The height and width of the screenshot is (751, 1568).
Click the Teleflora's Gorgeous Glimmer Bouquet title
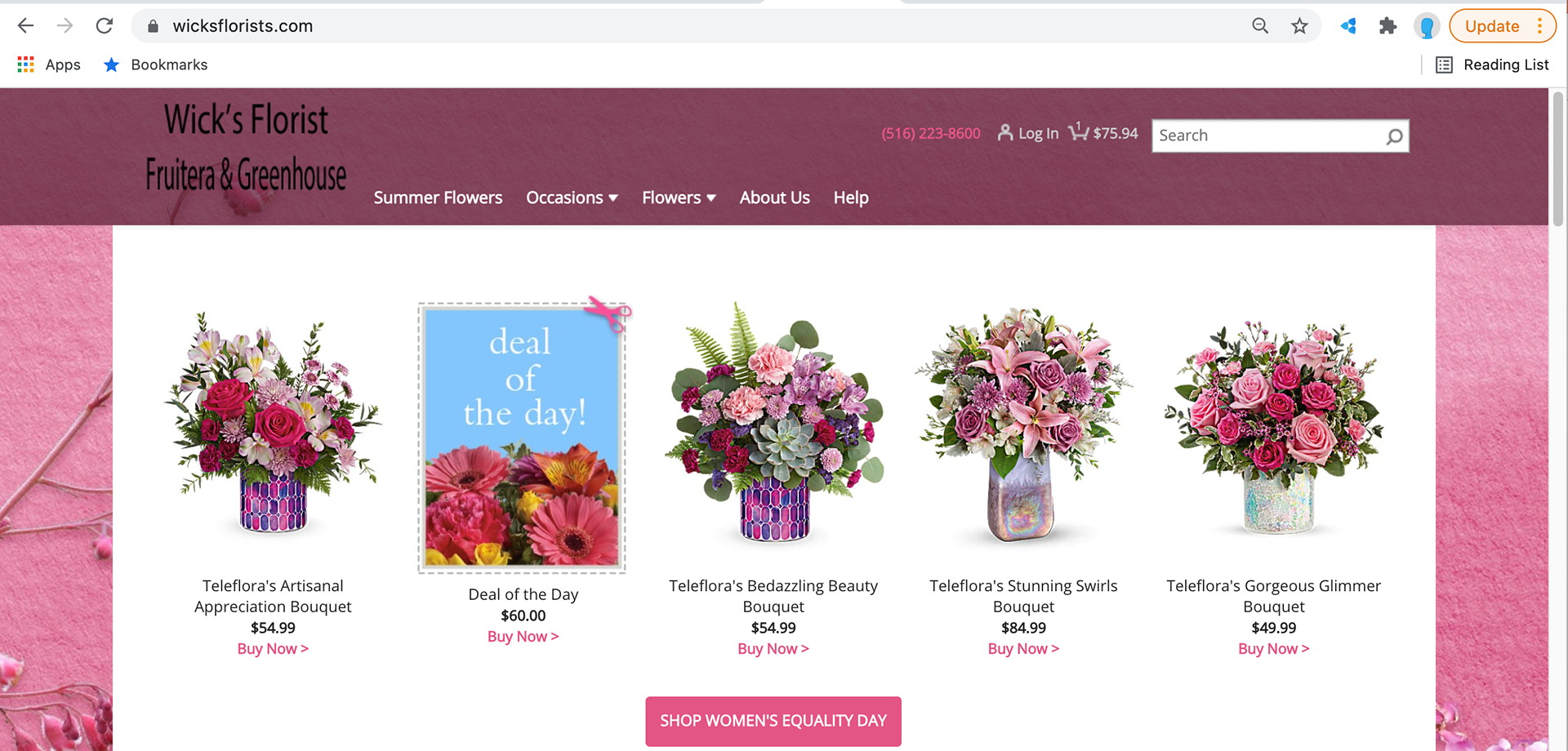pos(1274,596)
